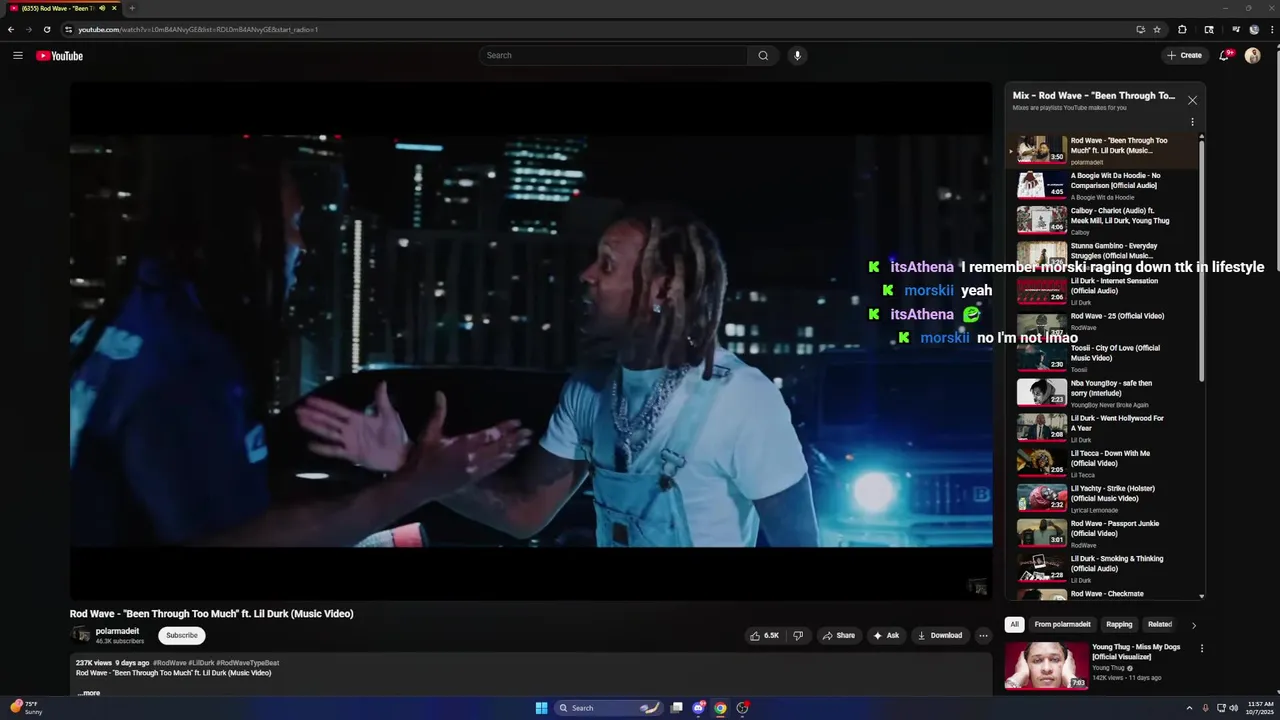Image resolution: width=1280 pixels, height=720 pixels.
Task: Expand description with ...more
Action: pyautogui.click(x=89, y=693)
